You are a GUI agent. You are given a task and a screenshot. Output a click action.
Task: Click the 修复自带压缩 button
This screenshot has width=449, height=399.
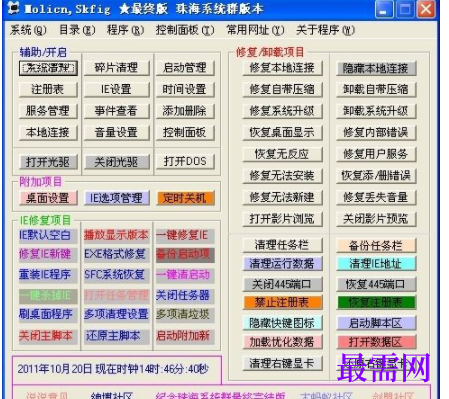click(282, 89)
